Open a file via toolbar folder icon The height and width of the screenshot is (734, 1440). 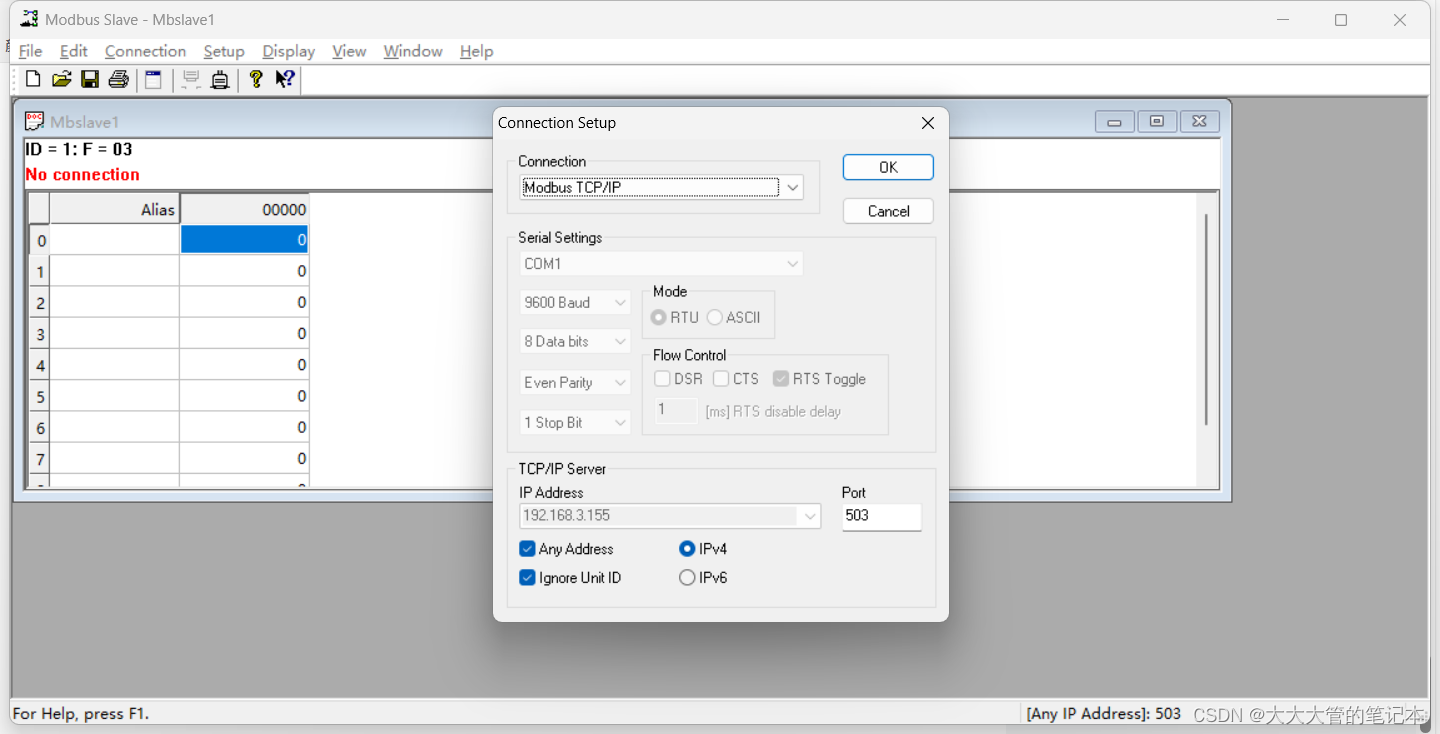pos(62,80)
